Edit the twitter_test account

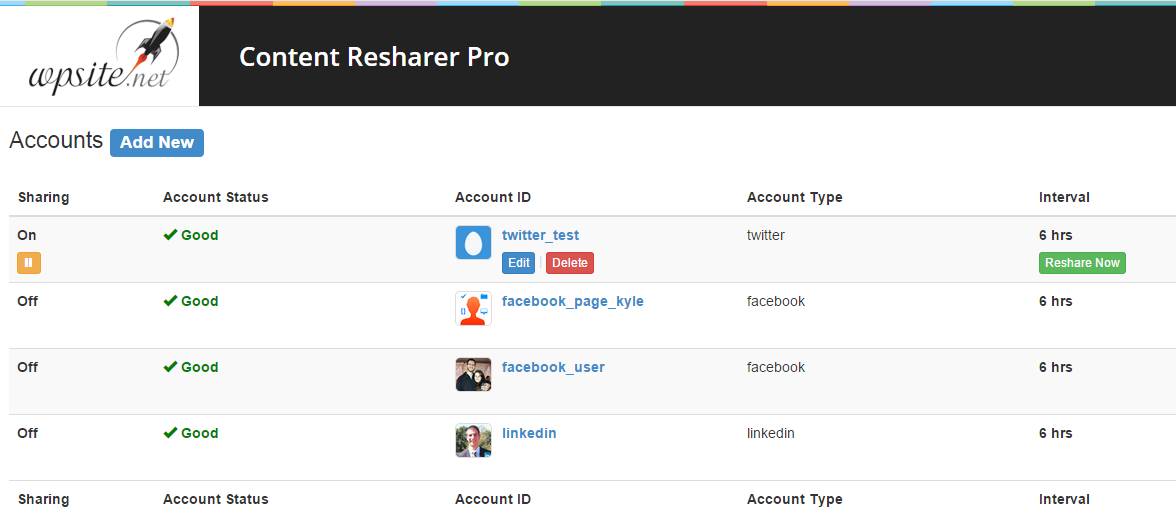pos(518,263)
